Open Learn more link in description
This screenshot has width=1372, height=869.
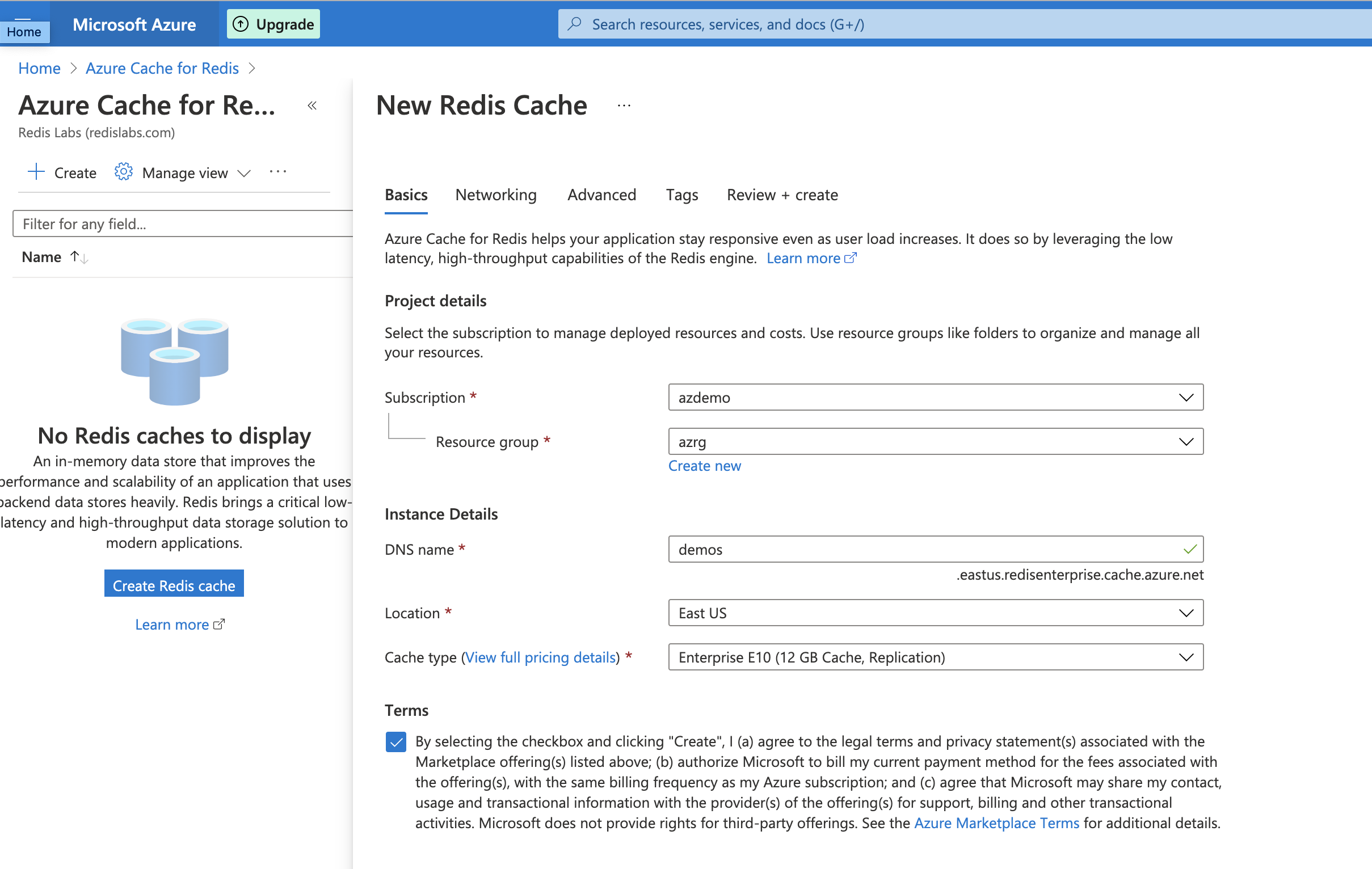811,258
